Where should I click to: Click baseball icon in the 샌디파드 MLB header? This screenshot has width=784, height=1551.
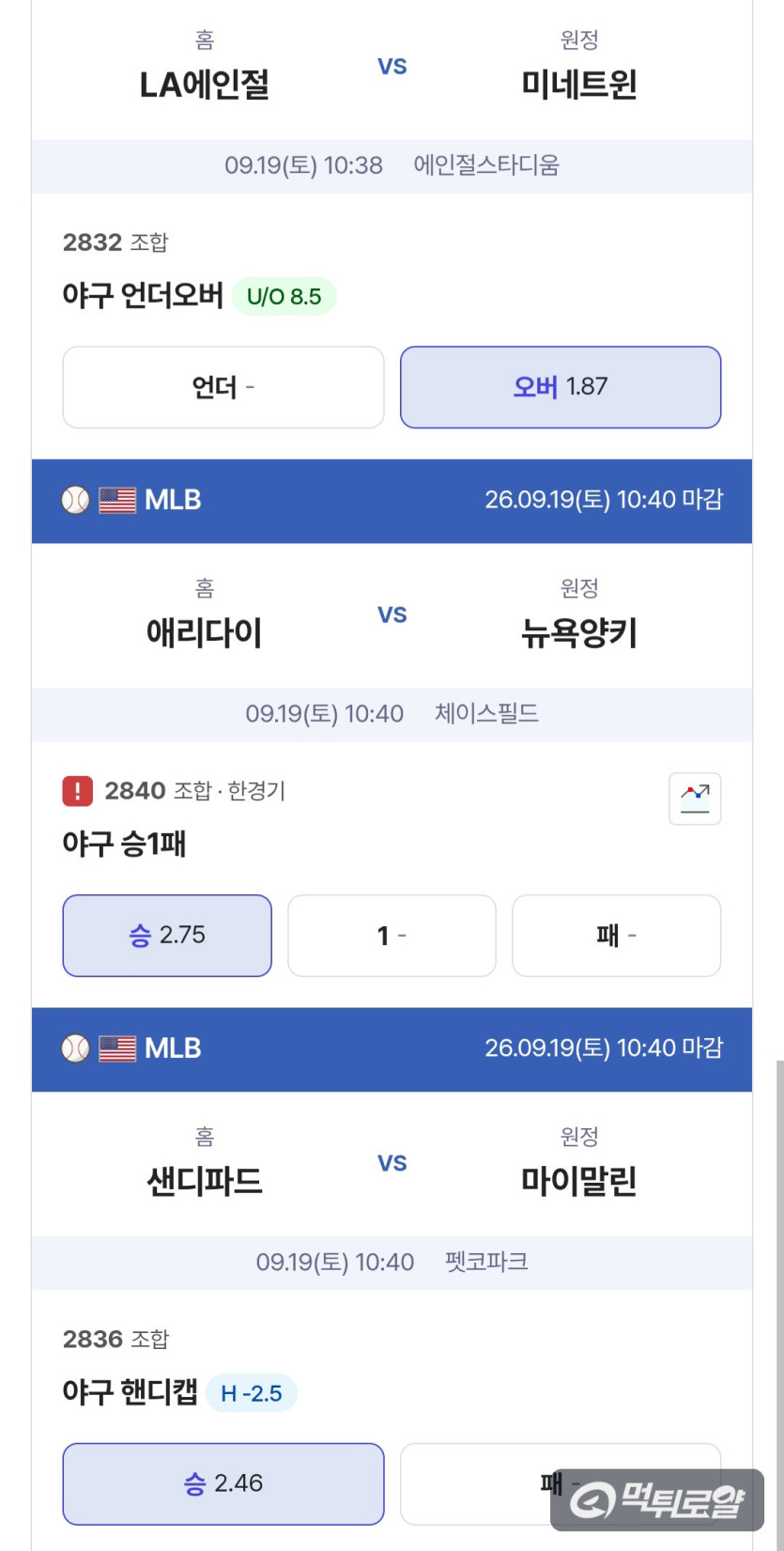click(x=75, y=1048)
